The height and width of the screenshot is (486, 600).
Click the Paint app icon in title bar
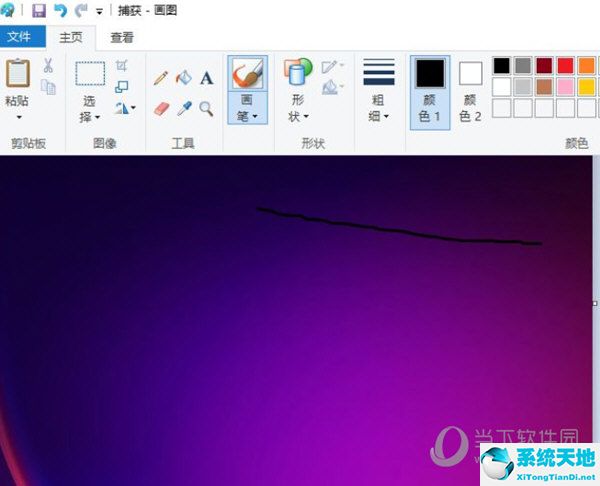(x=7, y=10)
